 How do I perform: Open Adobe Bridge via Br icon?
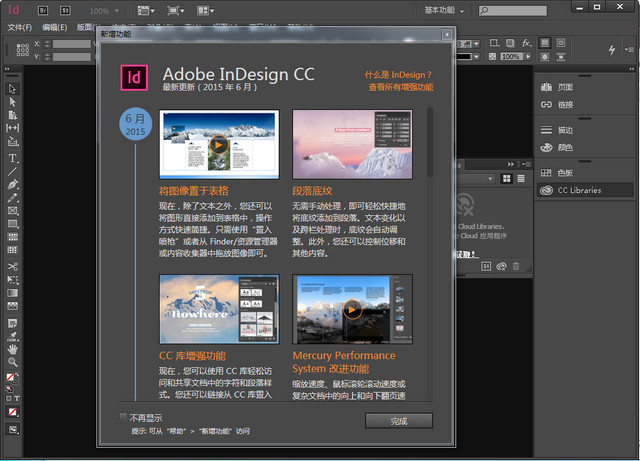coord(43,11)
